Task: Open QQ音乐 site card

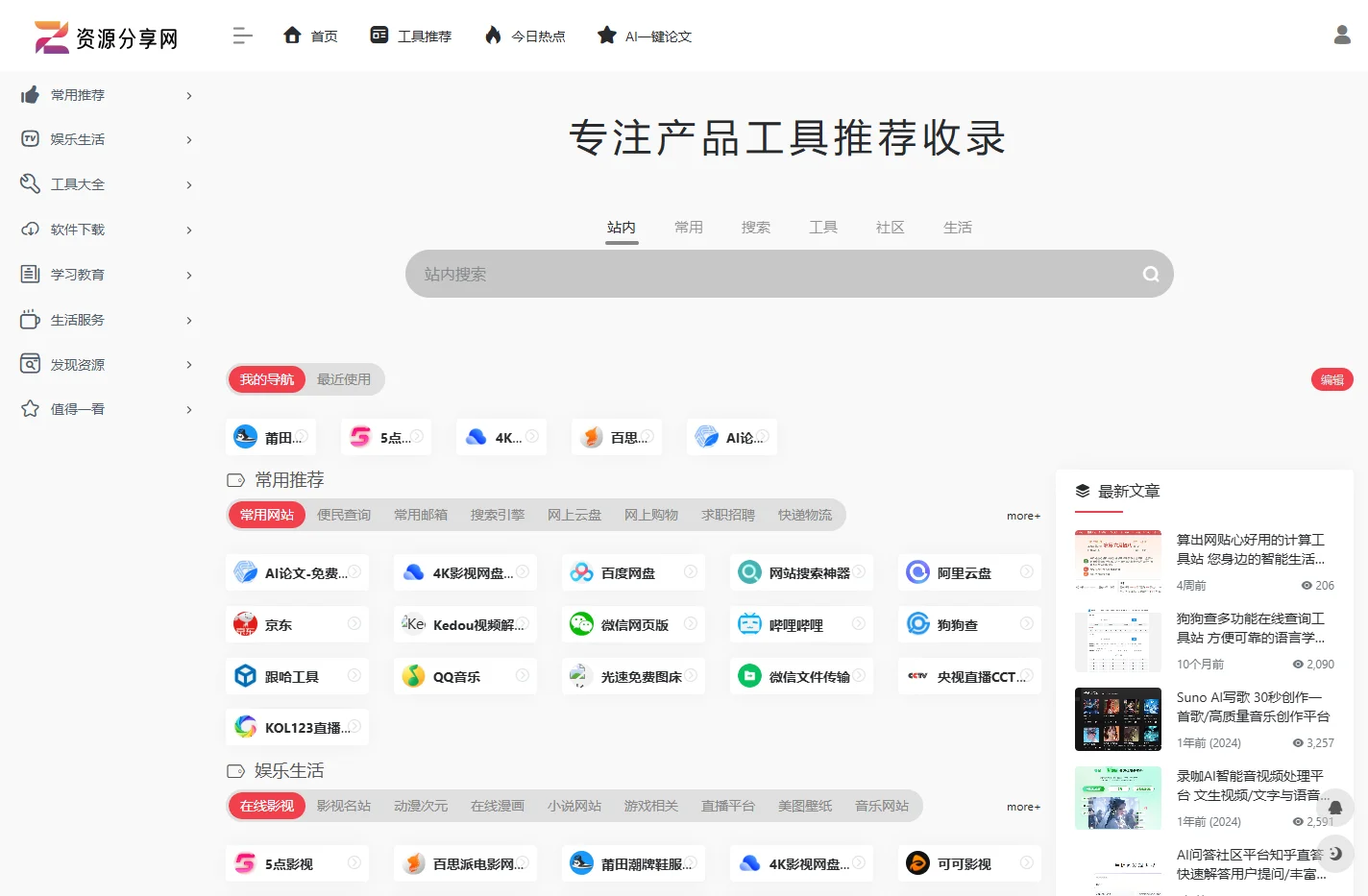Action: click(x=465, y=676)
